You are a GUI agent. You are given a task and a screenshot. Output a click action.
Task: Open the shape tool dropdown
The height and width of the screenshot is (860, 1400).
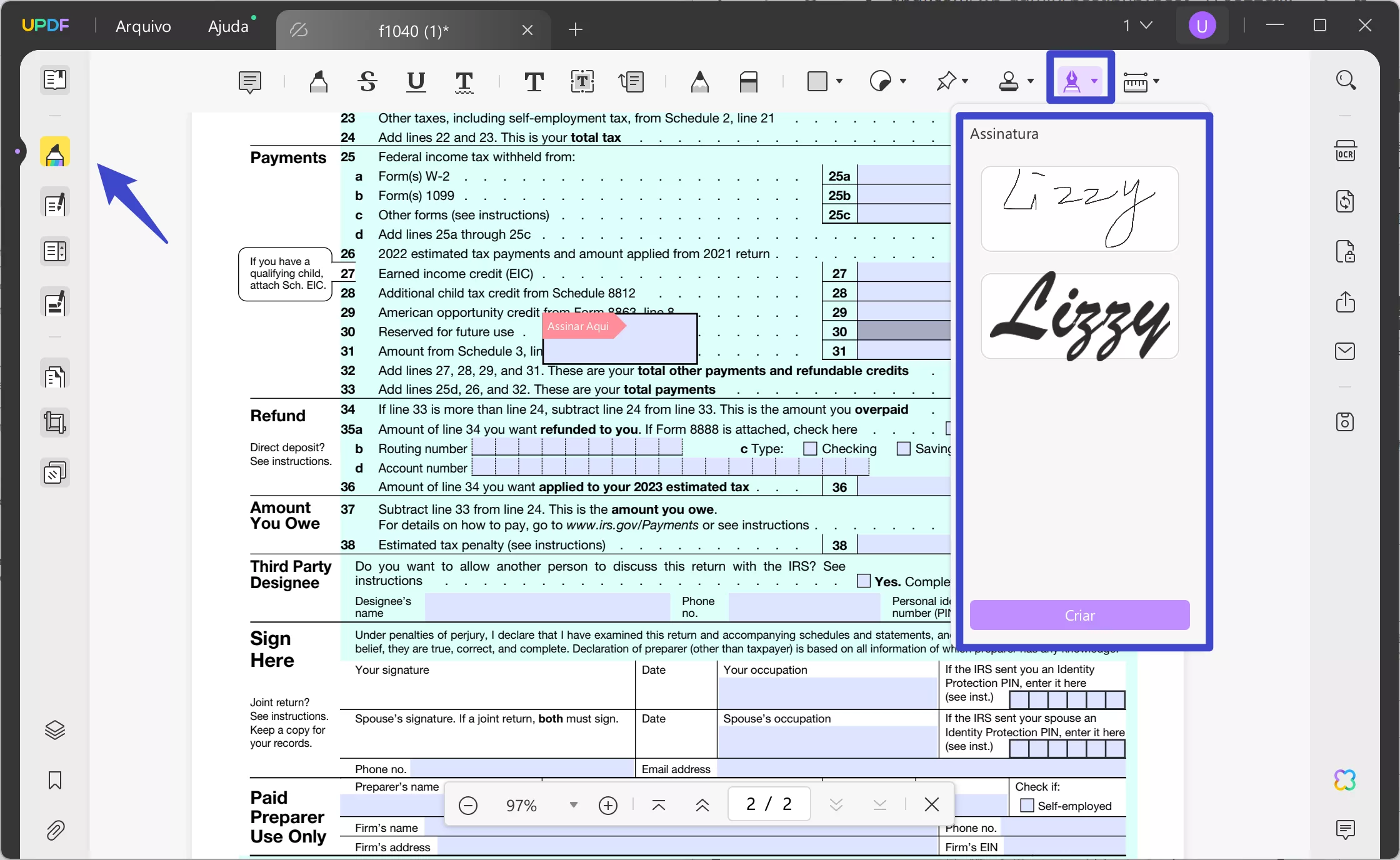click(x=838, y=82)
